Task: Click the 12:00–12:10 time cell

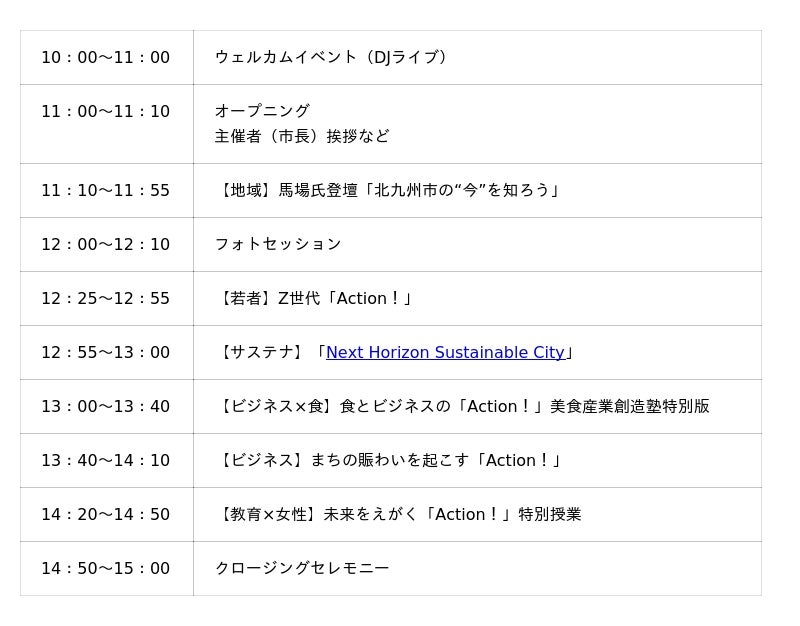Action: point(105,244)
